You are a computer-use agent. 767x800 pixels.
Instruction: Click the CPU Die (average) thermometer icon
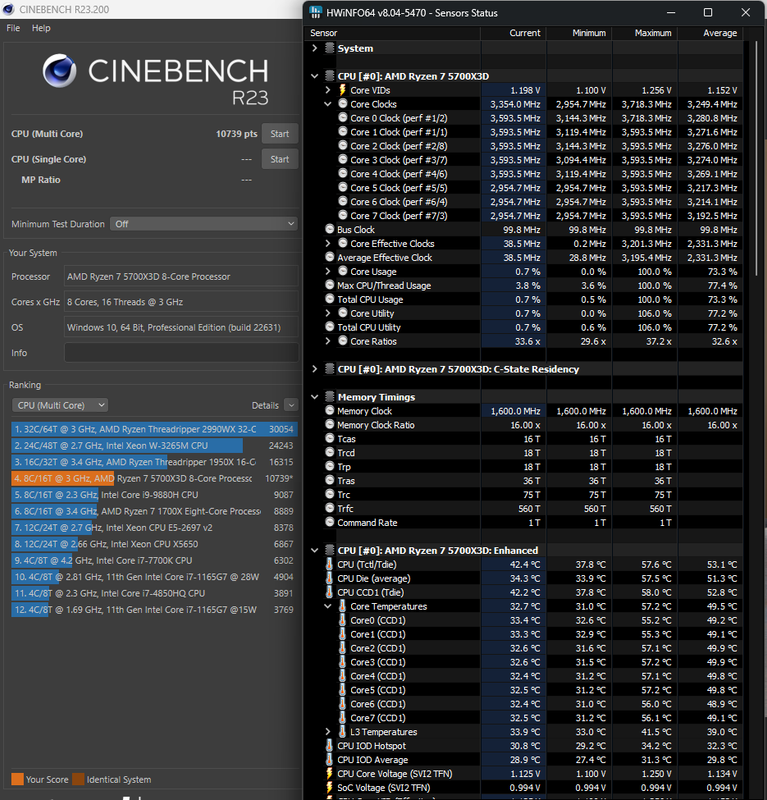[x=330, y=578]
